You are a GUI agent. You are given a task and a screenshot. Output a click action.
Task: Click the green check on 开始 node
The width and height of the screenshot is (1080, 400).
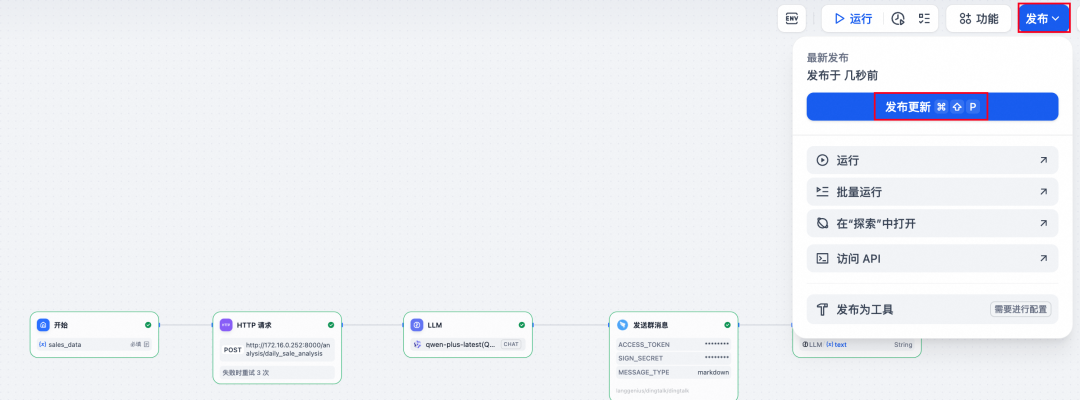click(148, 324)
